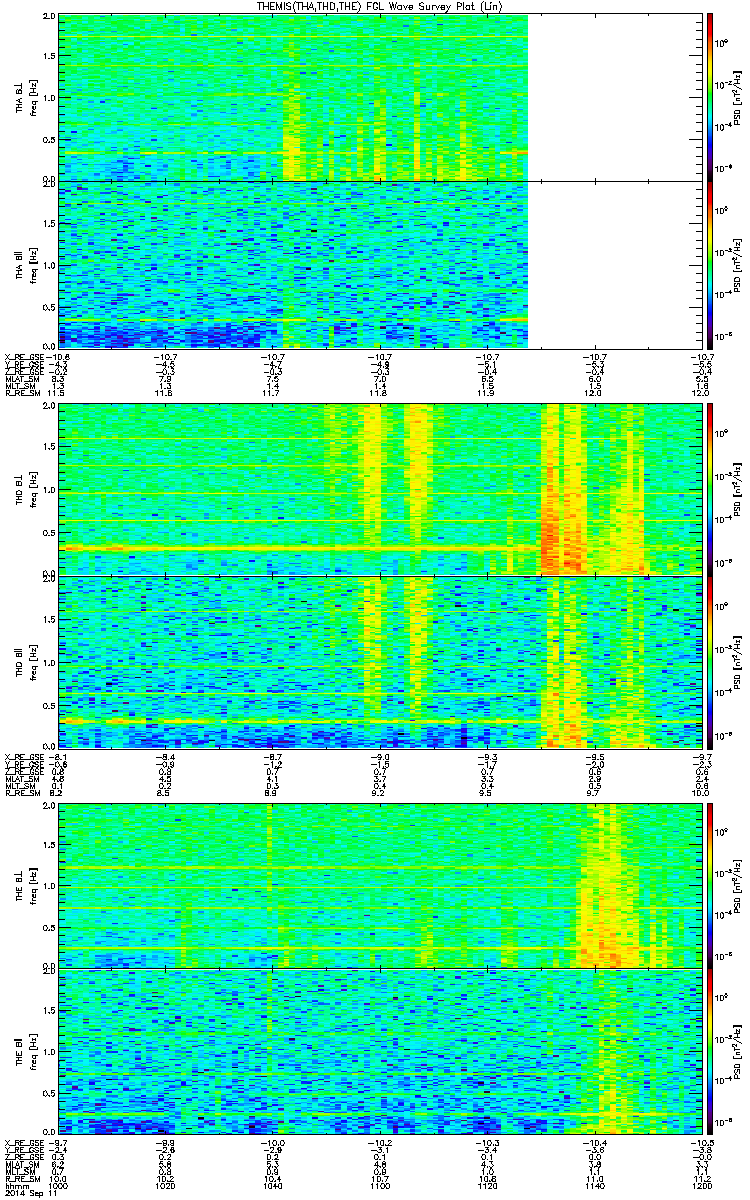
Task: Click the '1.0' tick of THD B⊥ panel
Action: coord(48,489)
